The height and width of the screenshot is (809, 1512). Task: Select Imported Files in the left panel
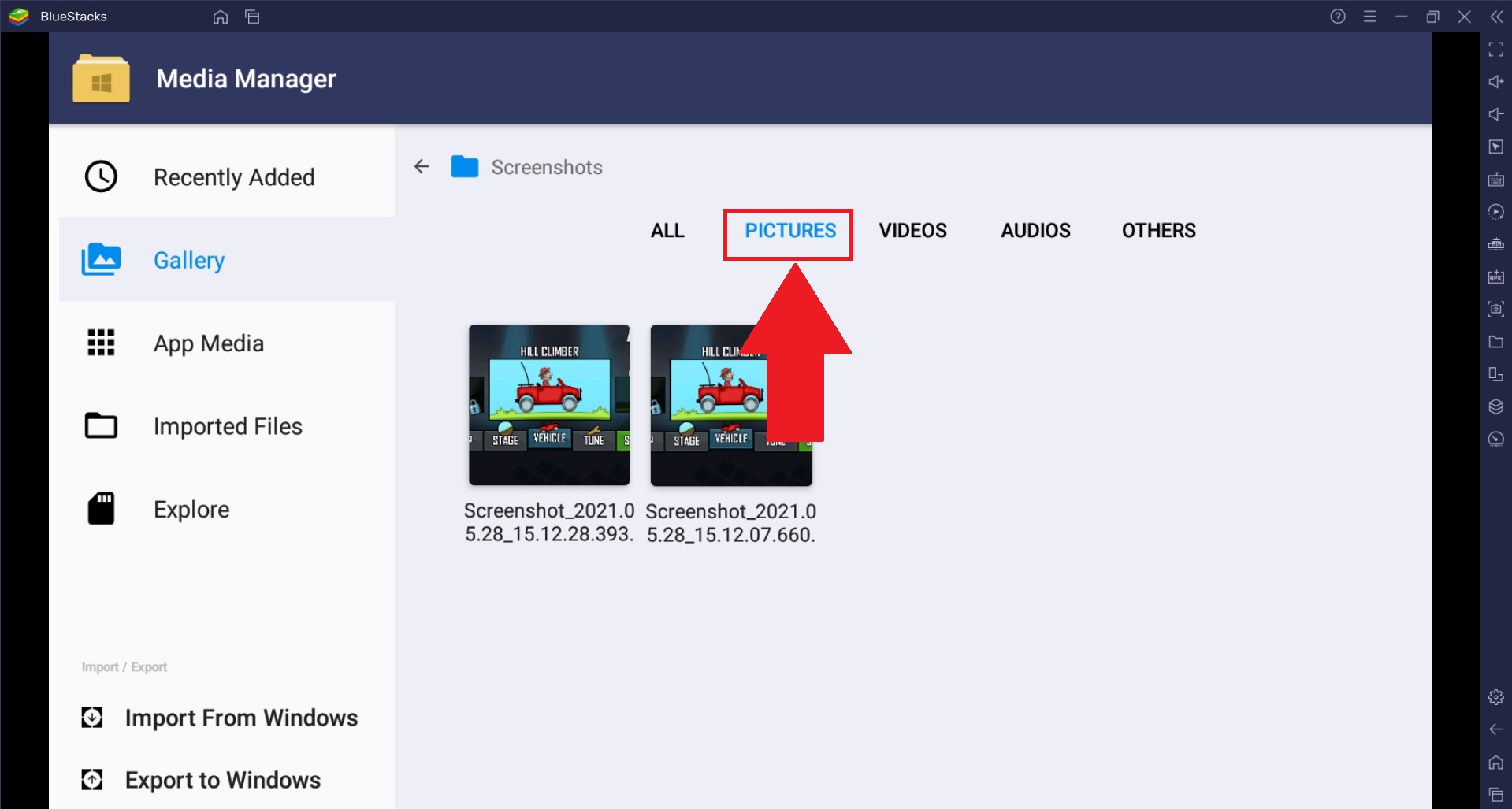[x=228, y=425]
